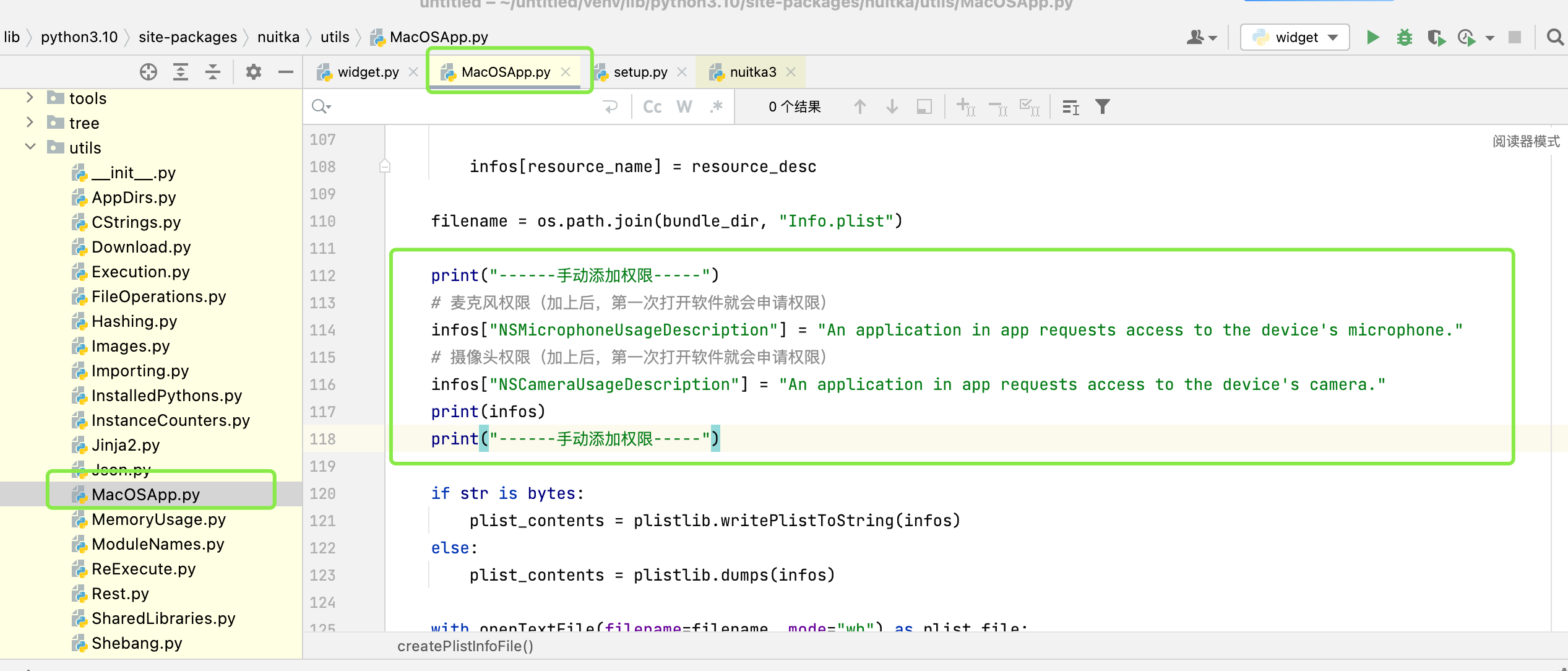Select MacOSApp.py in the project tree
1568x671 pixels.
click(146, 494)
